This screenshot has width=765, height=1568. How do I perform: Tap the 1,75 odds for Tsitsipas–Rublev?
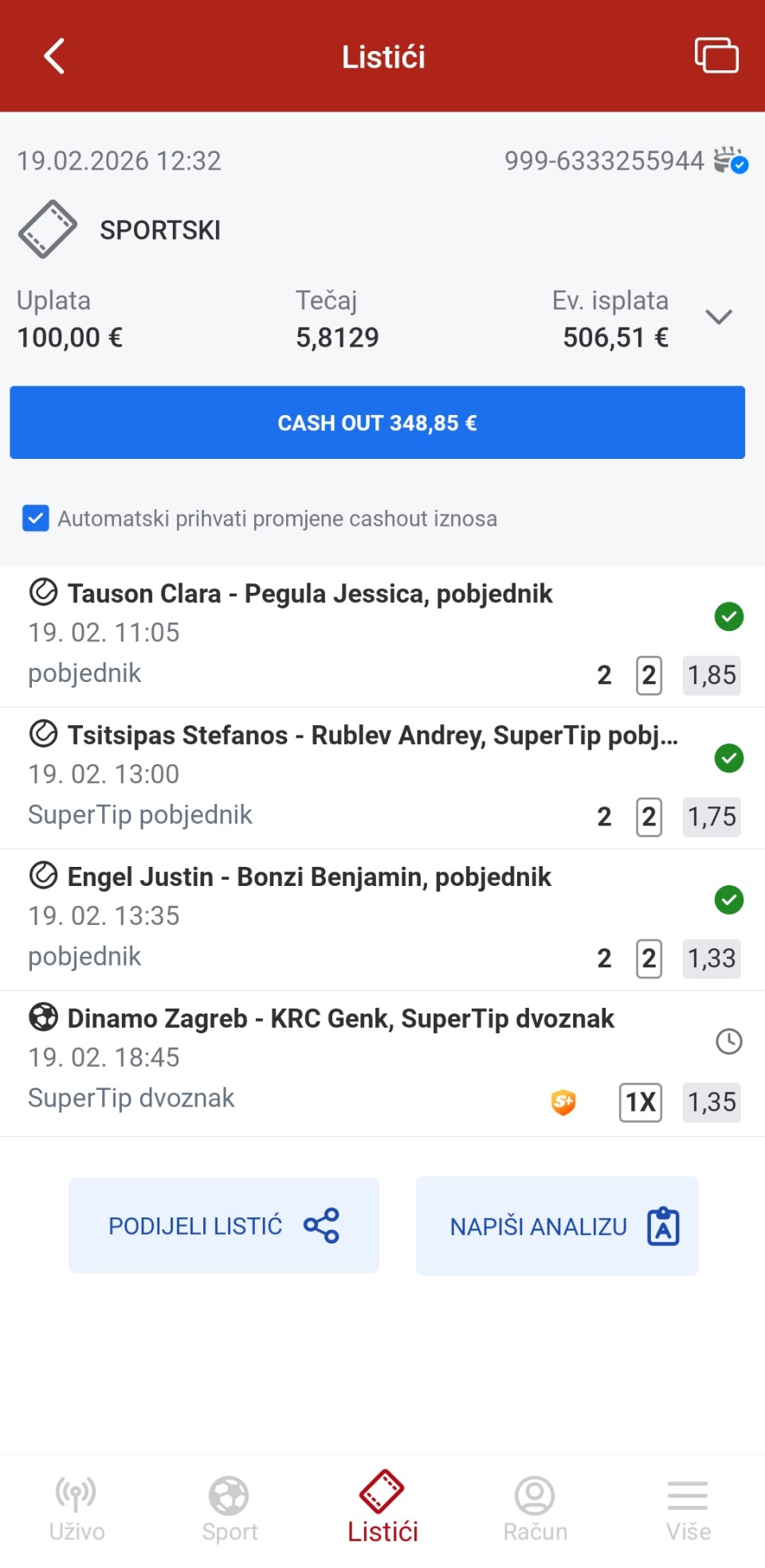(712, 817)
